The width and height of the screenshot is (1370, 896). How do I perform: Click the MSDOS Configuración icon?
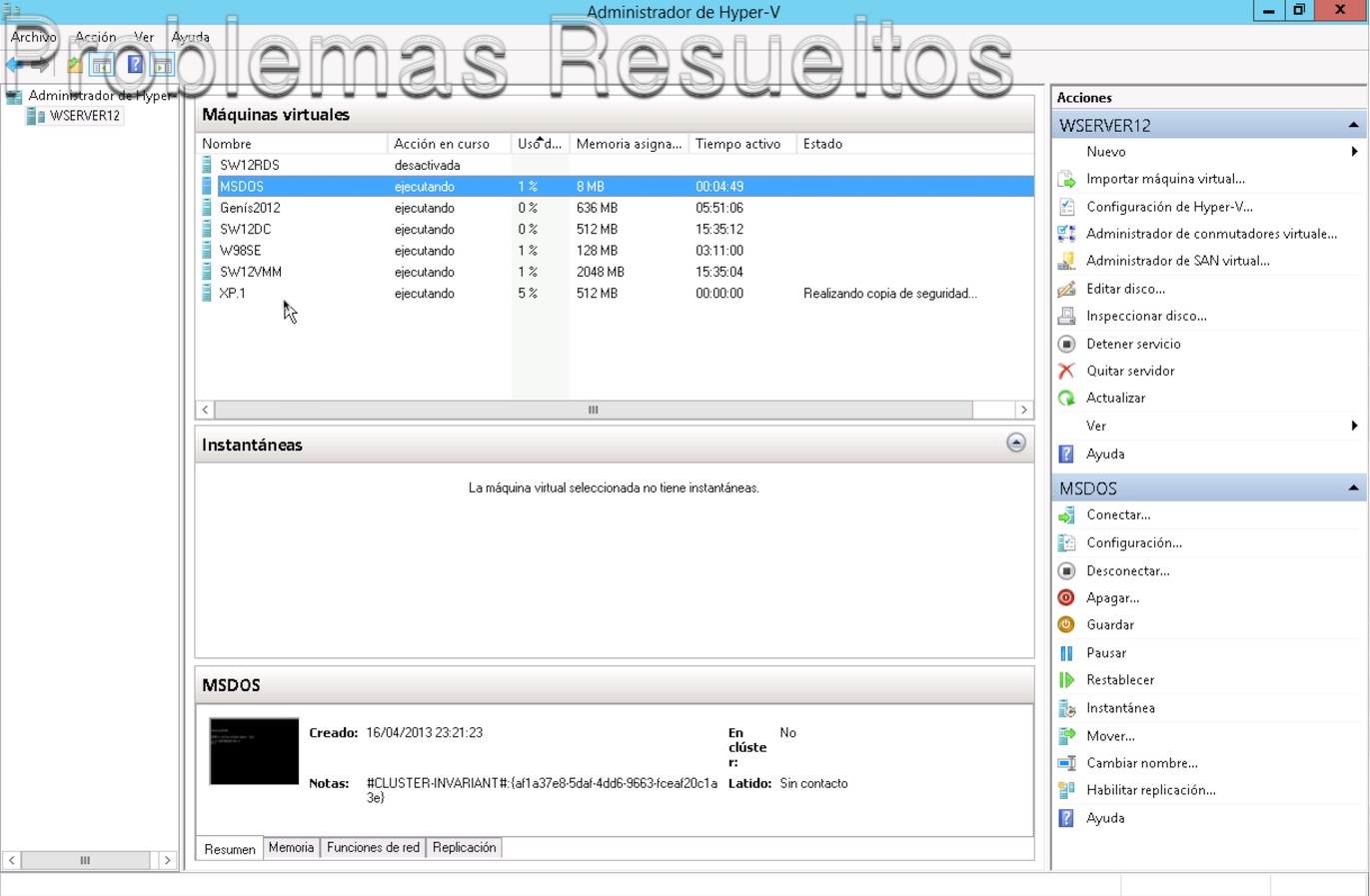[x=1066, y=543]
